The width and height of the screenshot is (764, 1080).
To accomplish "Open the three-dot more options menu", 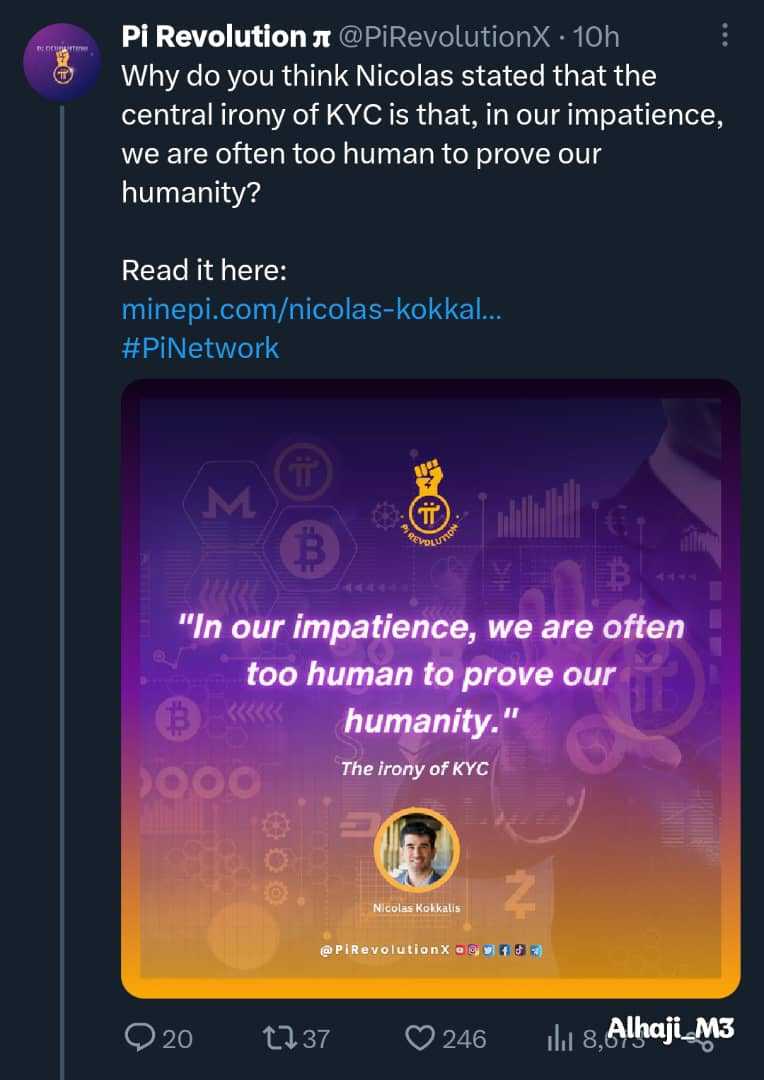I will (x=725, y=37).
